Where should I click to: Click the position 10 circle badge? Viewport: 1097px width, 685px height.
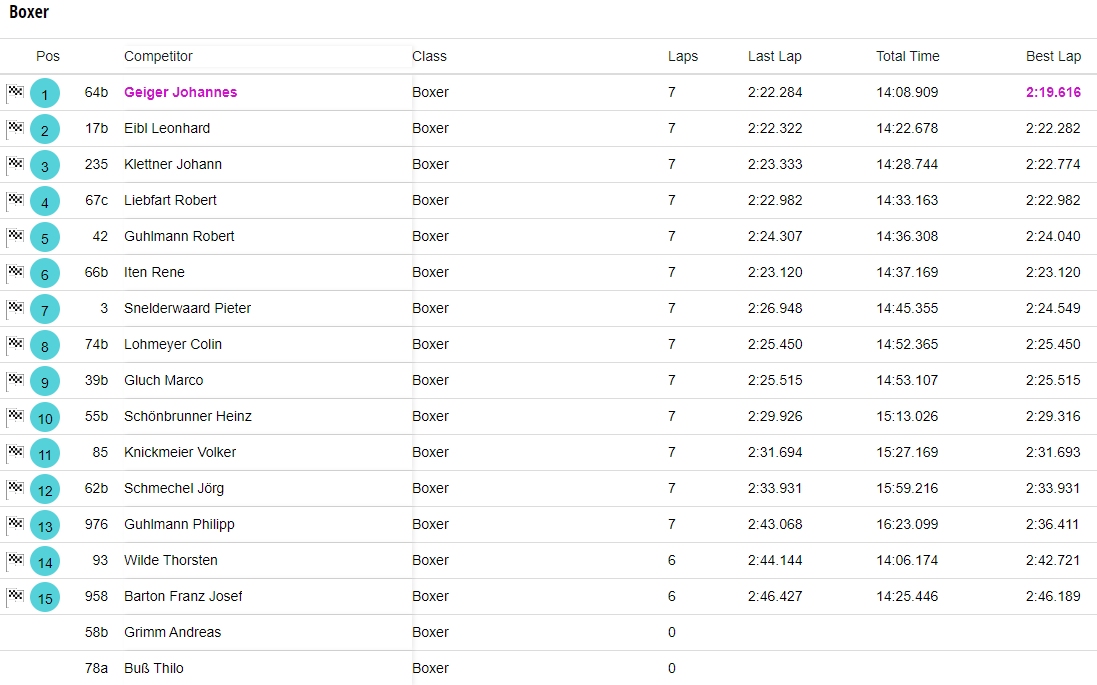45,418
